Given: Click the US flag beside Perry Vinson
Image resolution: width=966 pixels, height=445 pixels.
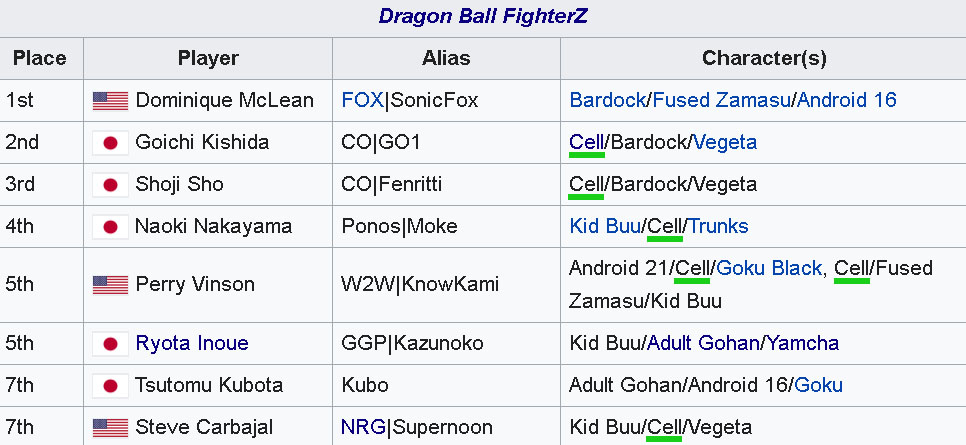Looking at the screenshot, I should click(110, 285).
